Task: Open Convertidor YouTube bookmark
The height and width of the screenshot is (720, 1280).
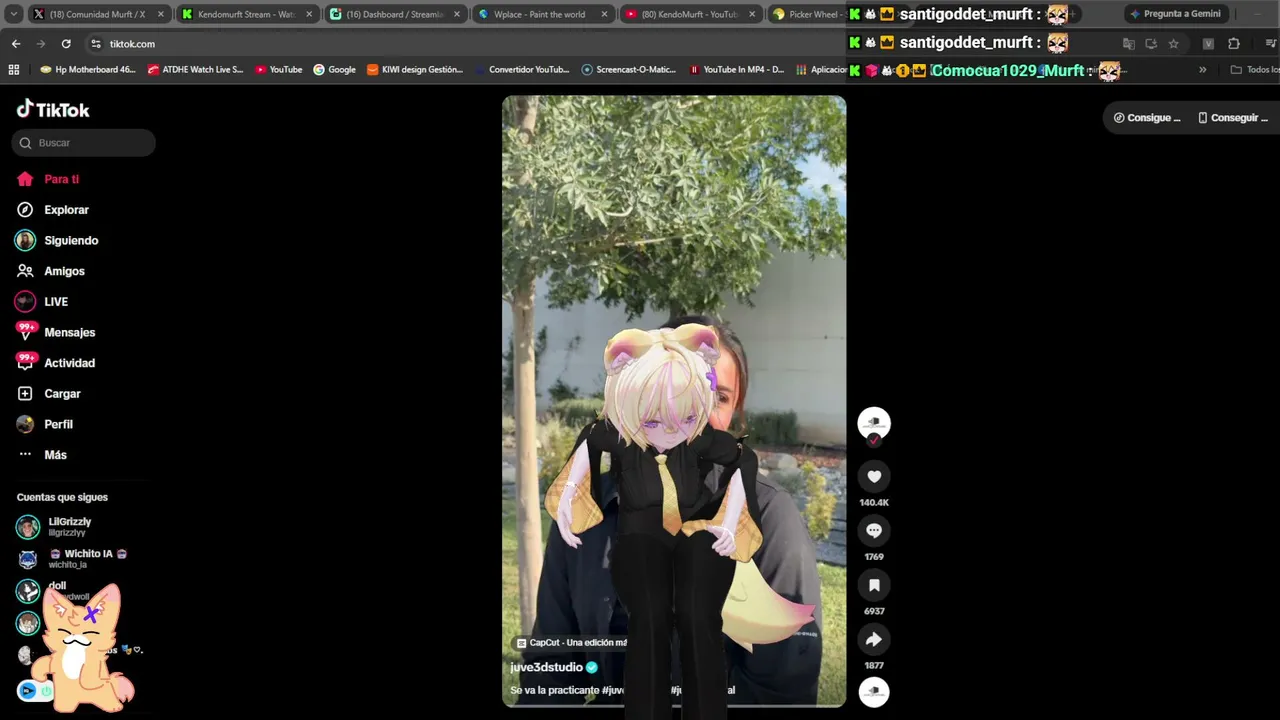Action: point(521,70)
